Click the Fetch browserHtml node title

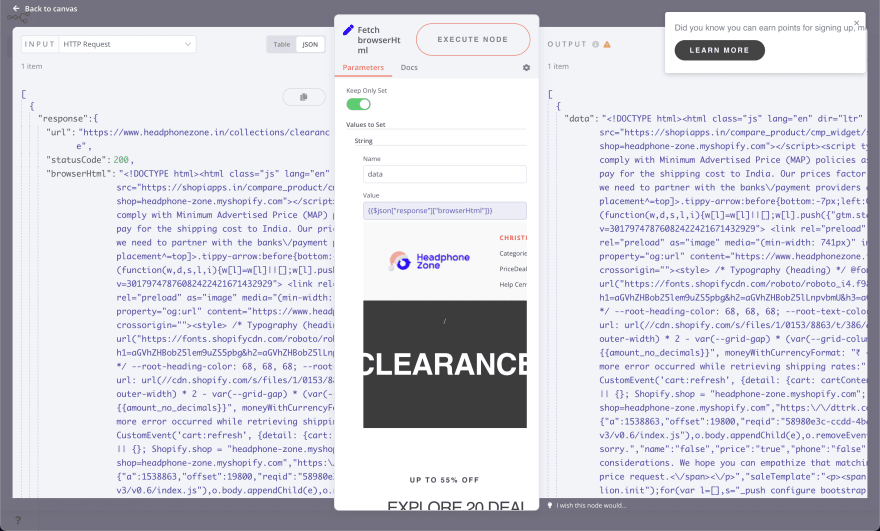click(x=379, y=40)
